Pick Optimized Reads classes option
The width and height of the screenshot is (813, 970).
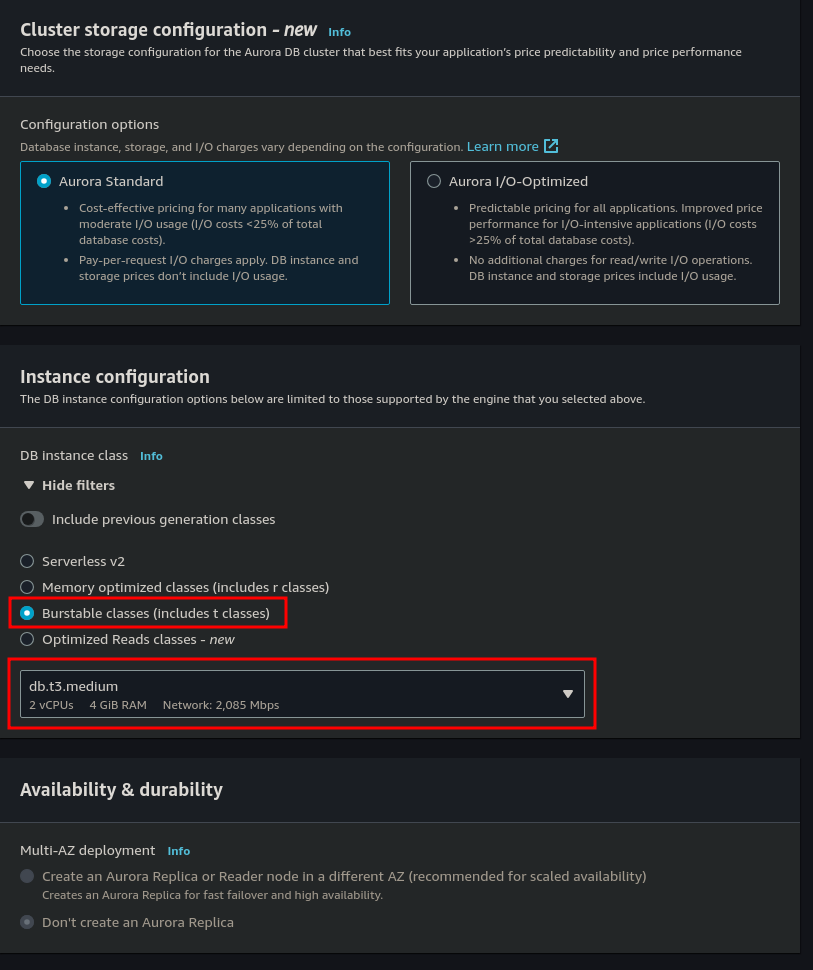[27, 639]
